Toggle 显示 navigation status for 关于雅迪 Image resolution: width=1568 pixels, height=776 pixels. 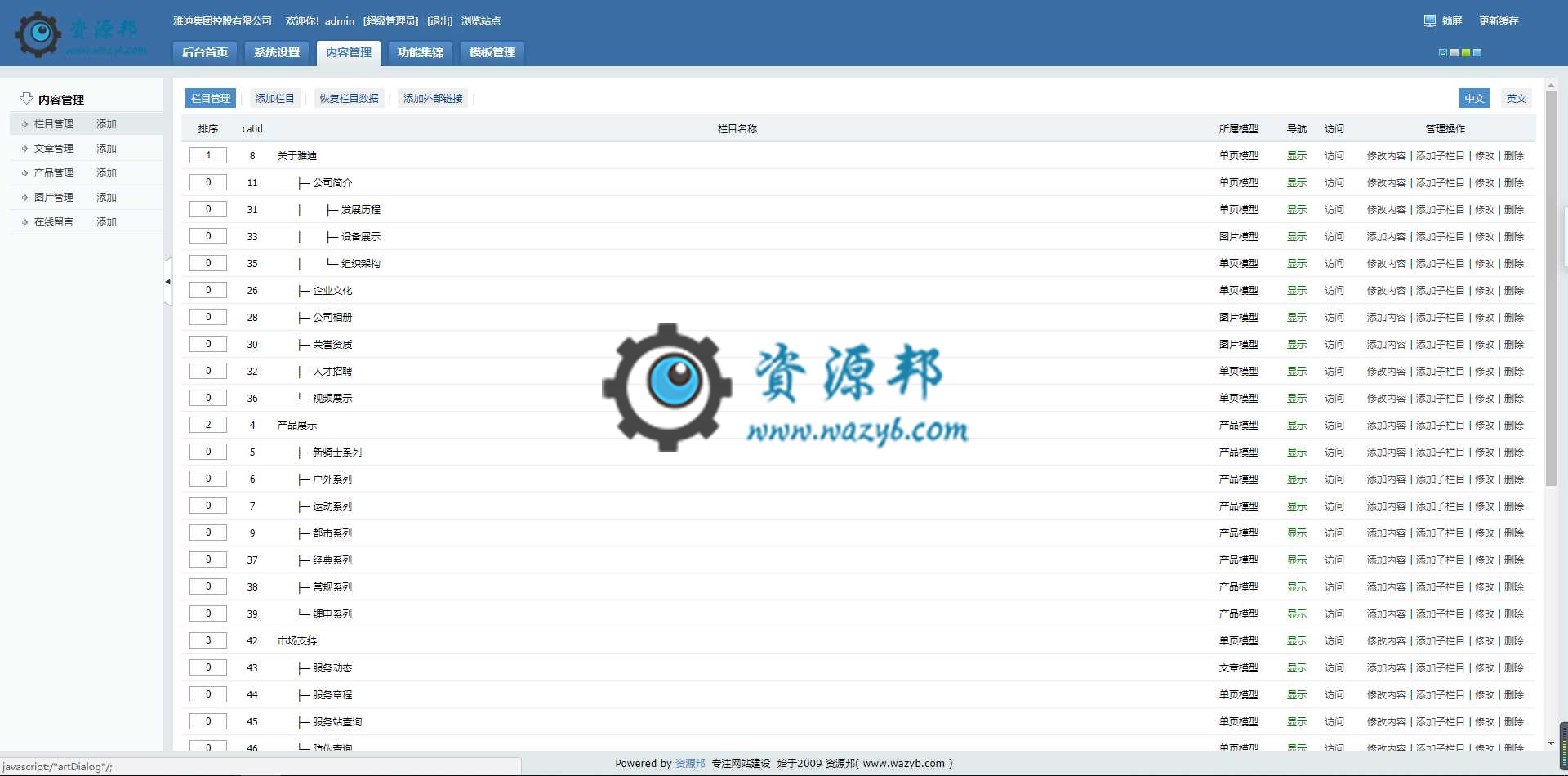click(1297, 156)
